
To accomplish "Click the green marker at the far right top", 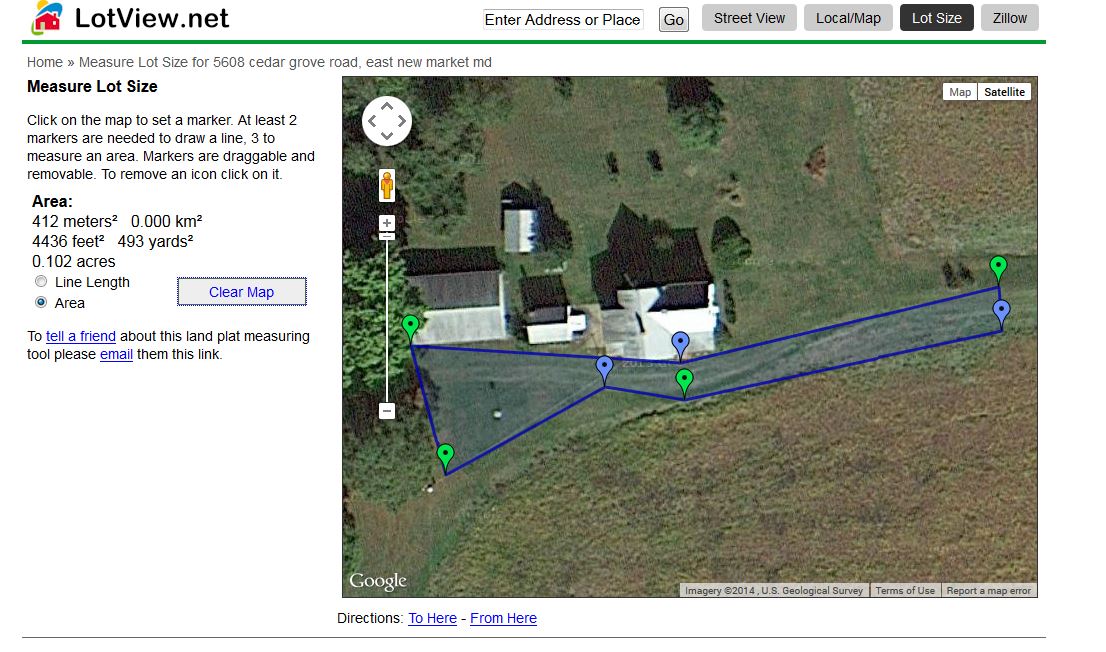I will (998, 271).
